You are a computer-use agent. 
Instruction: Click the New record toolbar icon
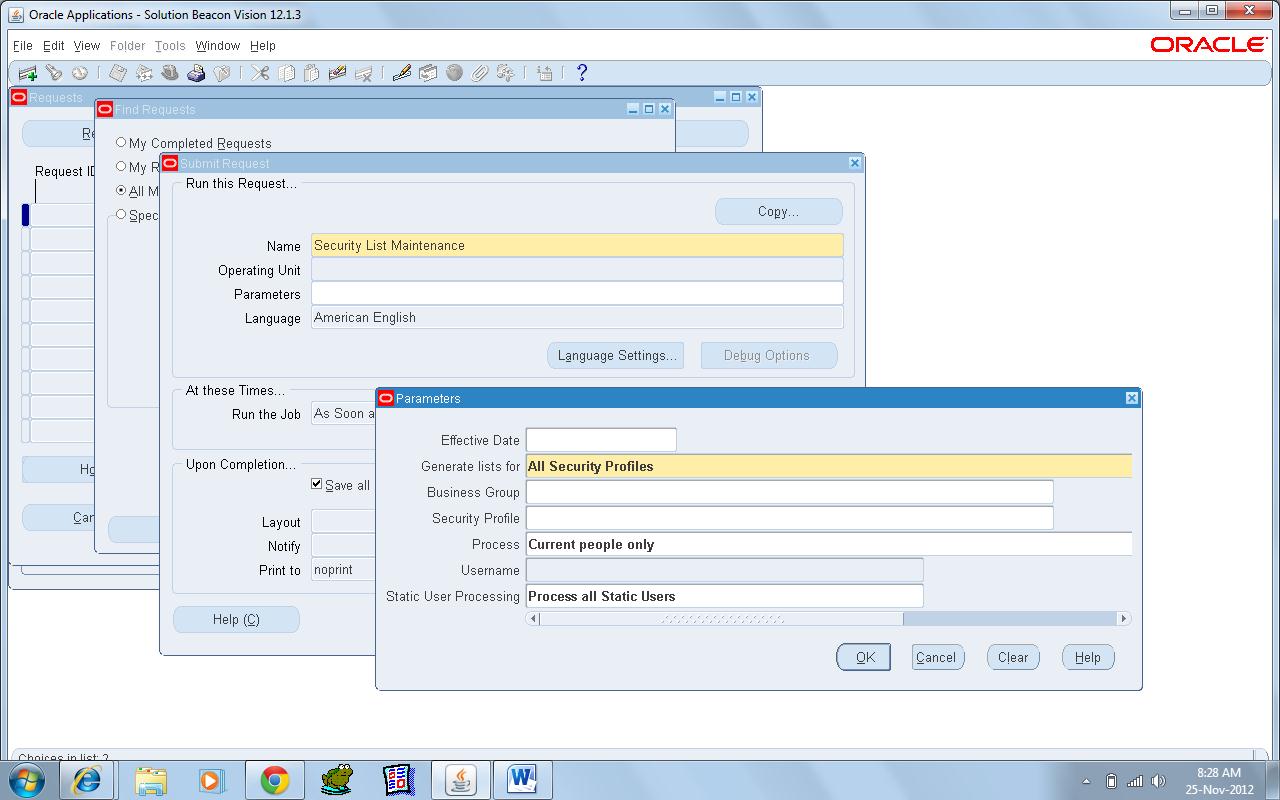(x=28, y=73)
